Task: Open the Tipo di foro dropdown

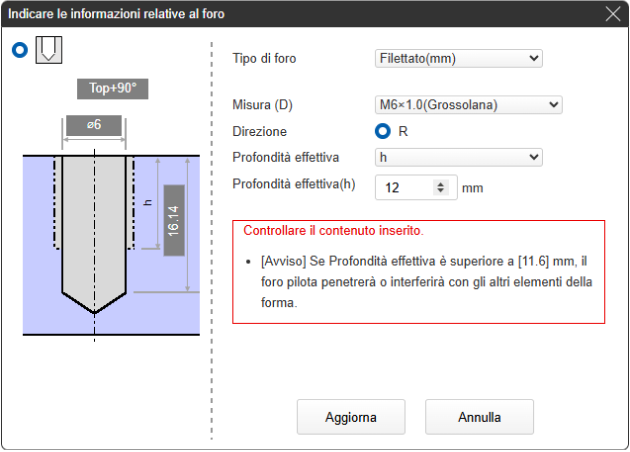Action: (458, 58)
